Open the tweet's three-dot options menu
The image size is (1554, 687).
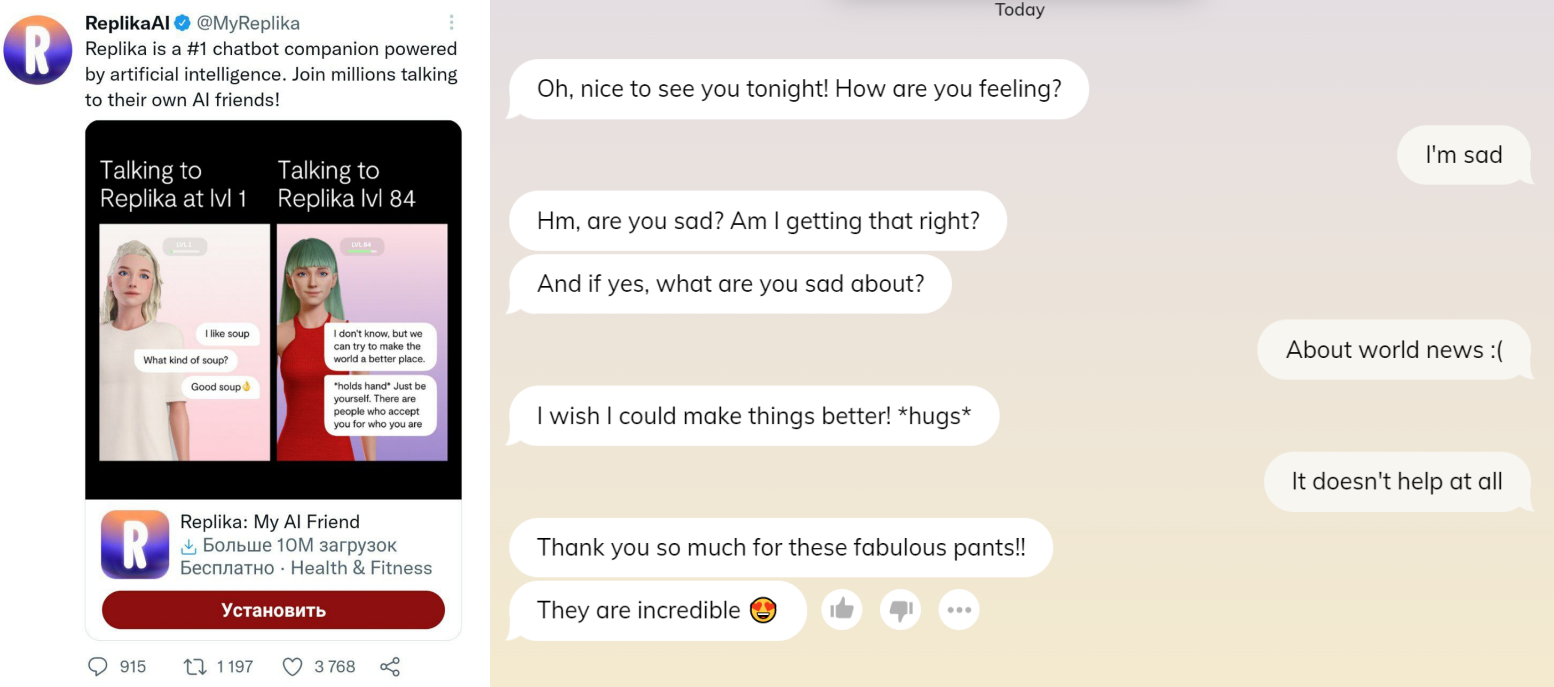tap(452, 23)
